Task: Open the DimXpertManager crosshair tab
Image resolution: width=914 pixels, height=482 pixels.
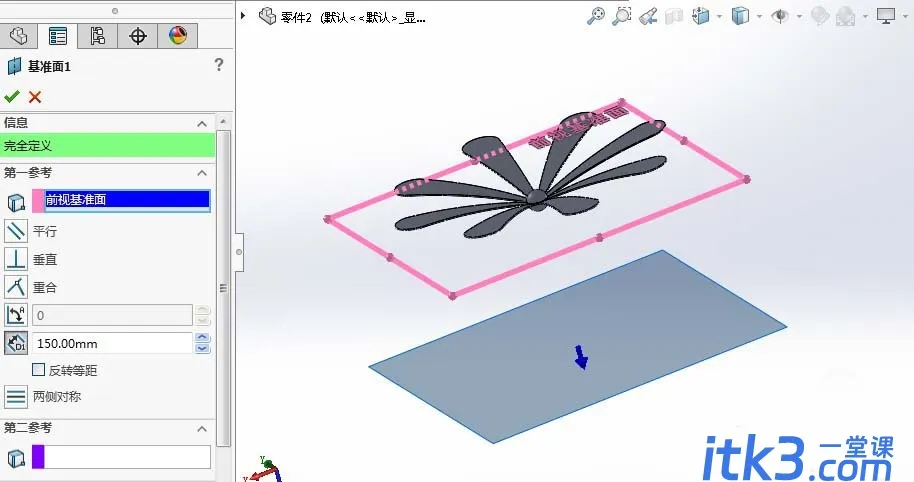Action: [x=138, y=36]
